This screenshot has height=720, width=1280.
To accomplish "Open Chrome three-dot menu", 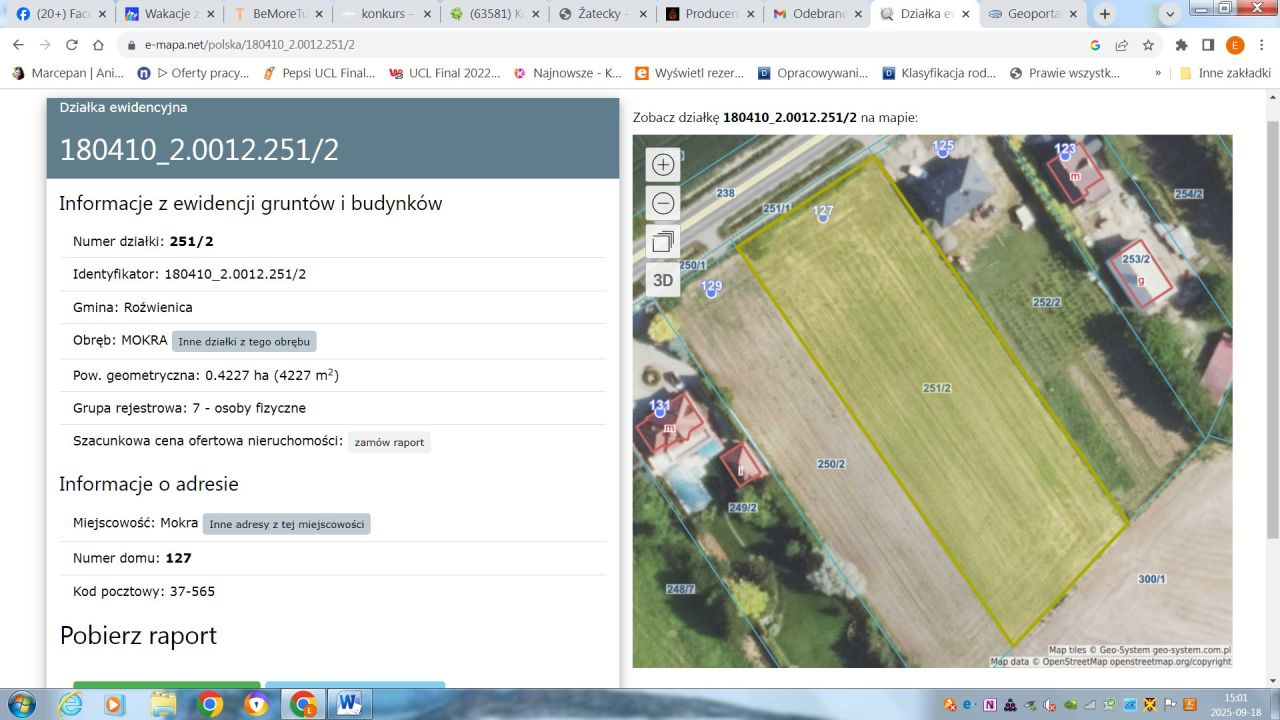I will (x=1262, y=45).
